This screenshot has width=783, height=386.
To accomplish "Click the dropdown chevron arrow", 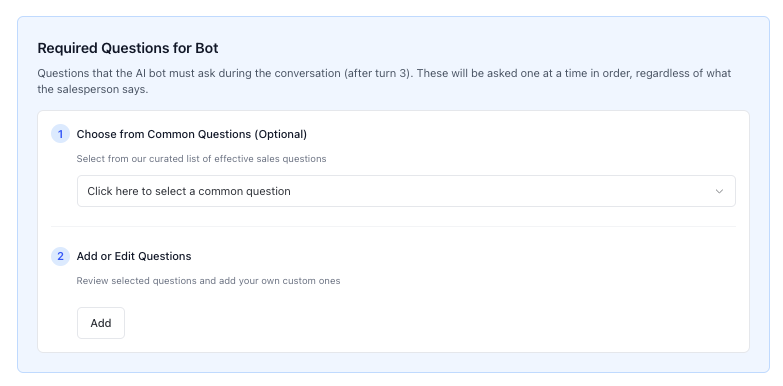I will coord(719,191).
